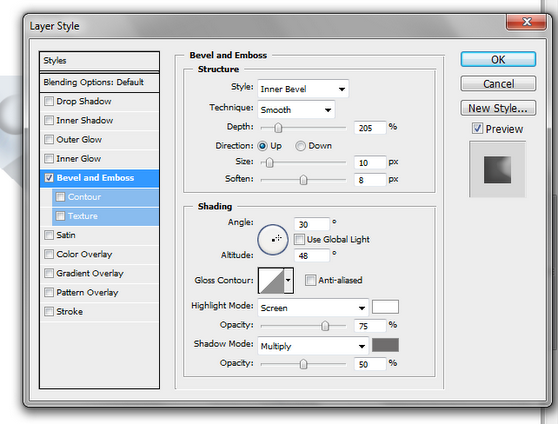Screen dimensions: 558x424
Task: Open the Highlight Mode dropdown set to Screen
Action: coord(313,308)
